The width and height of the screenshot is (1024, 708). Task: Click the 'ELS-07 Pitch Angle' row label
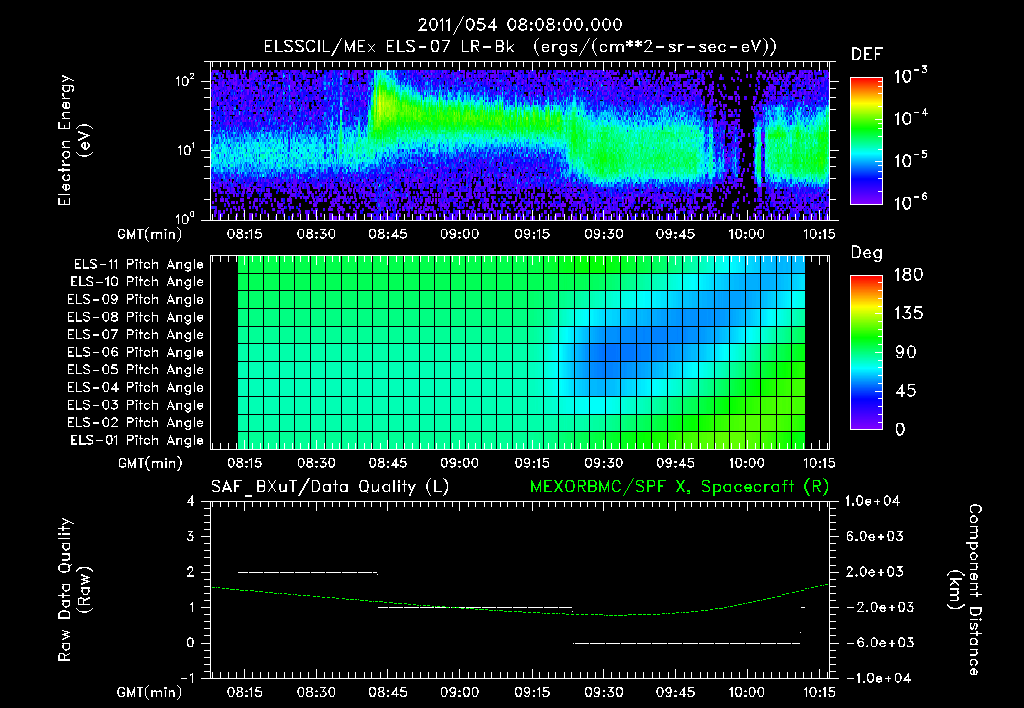(x=135, y=335)
